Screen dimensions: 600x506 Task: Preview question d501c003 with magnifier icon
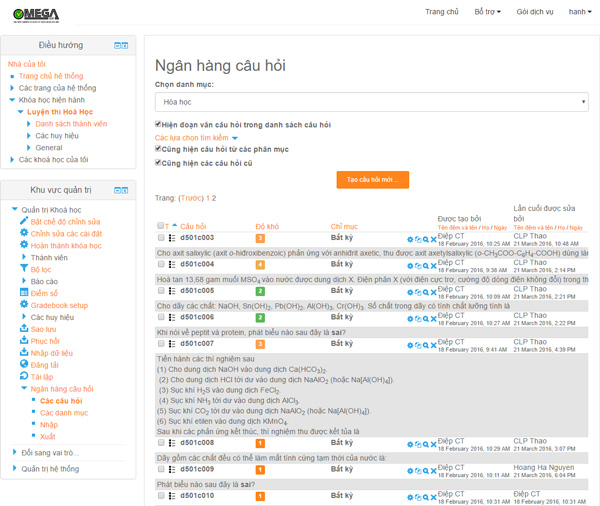(426, 240)
